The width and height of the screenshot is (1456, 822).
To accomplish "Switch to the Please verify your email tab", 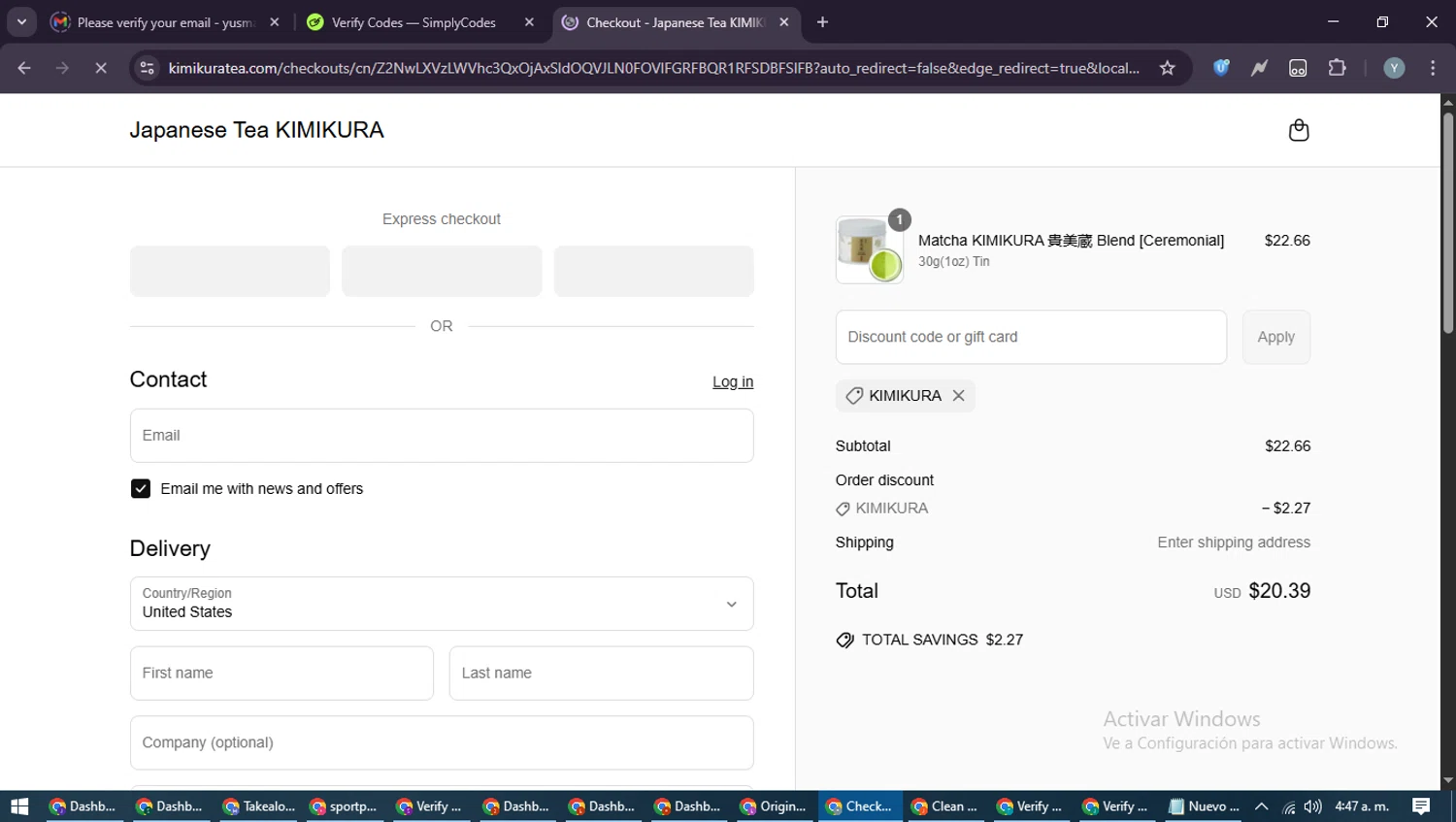I will 166,22.
